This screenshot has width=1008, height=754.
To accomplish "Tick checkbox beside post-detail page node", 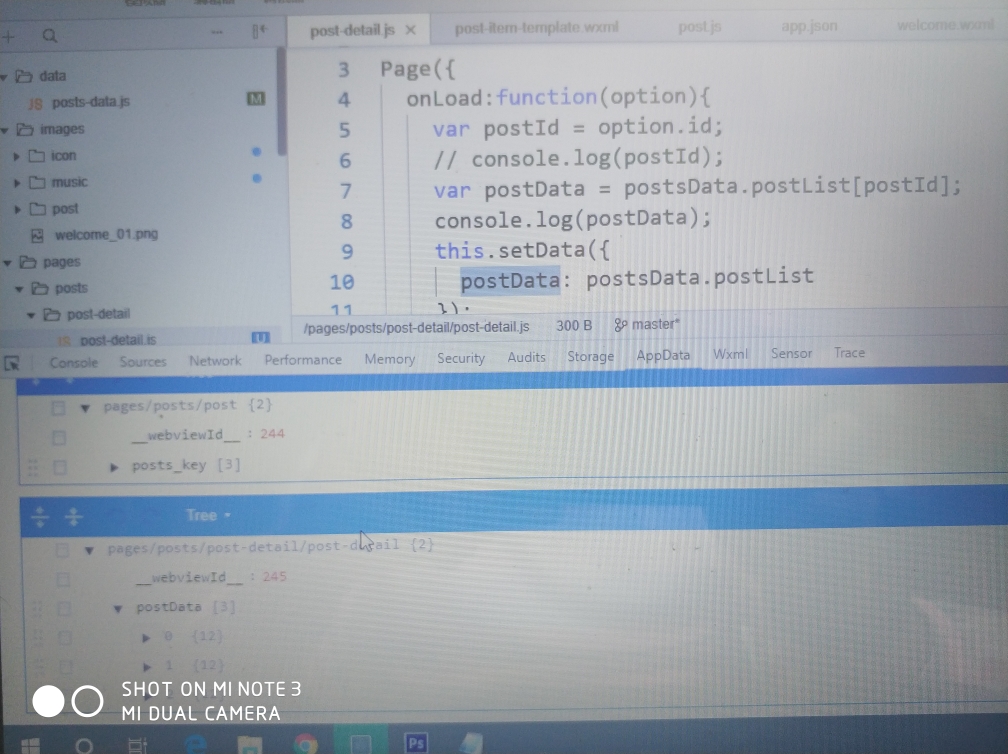I will coord(62,550).
